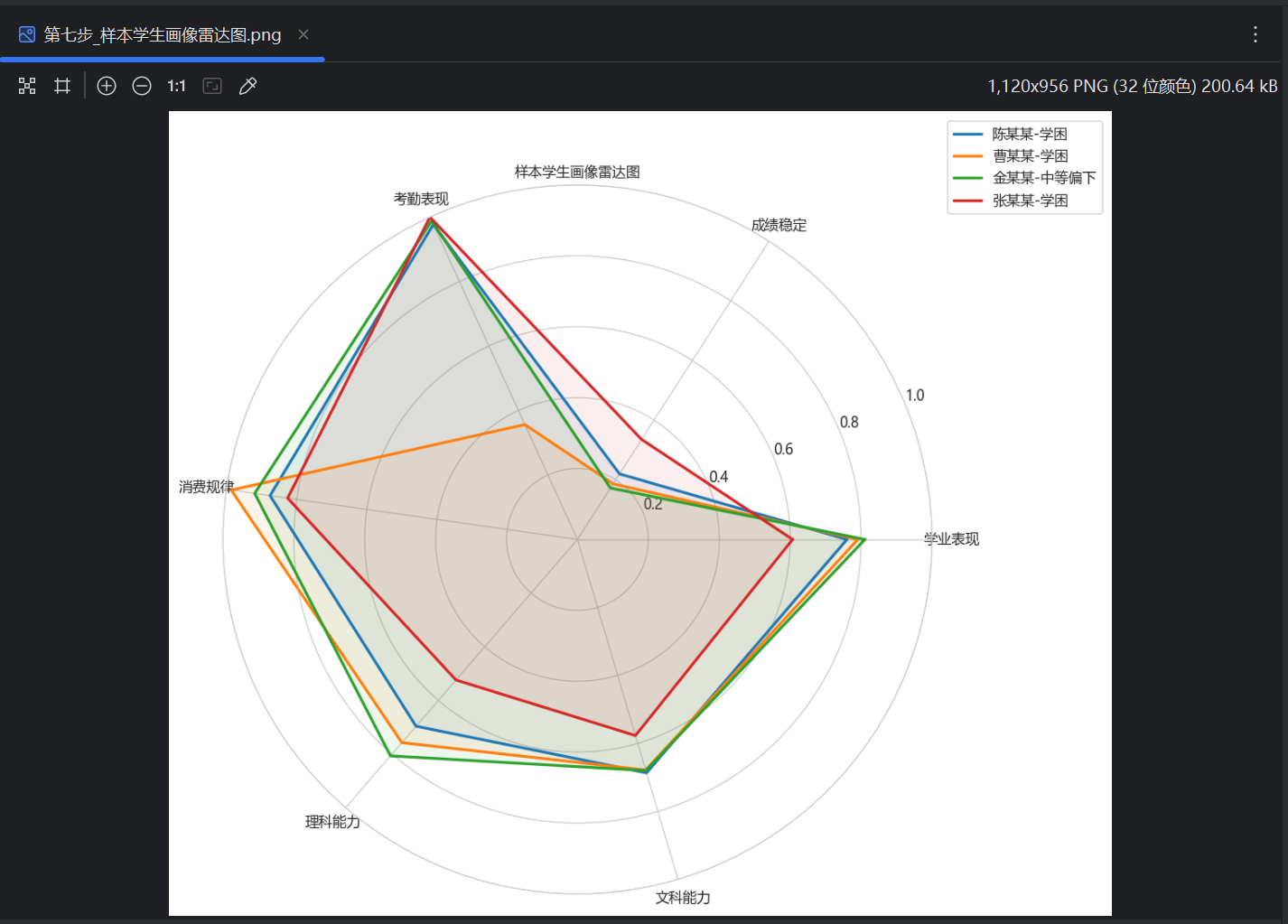Close the 第七步_样本学生画像雷达图.png tab

pos(303,34)
